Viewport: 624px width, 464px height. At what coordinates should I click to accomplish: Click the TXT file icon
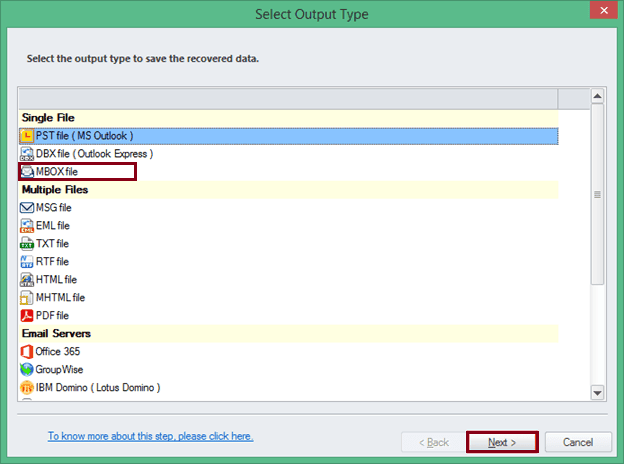point(27,244)
